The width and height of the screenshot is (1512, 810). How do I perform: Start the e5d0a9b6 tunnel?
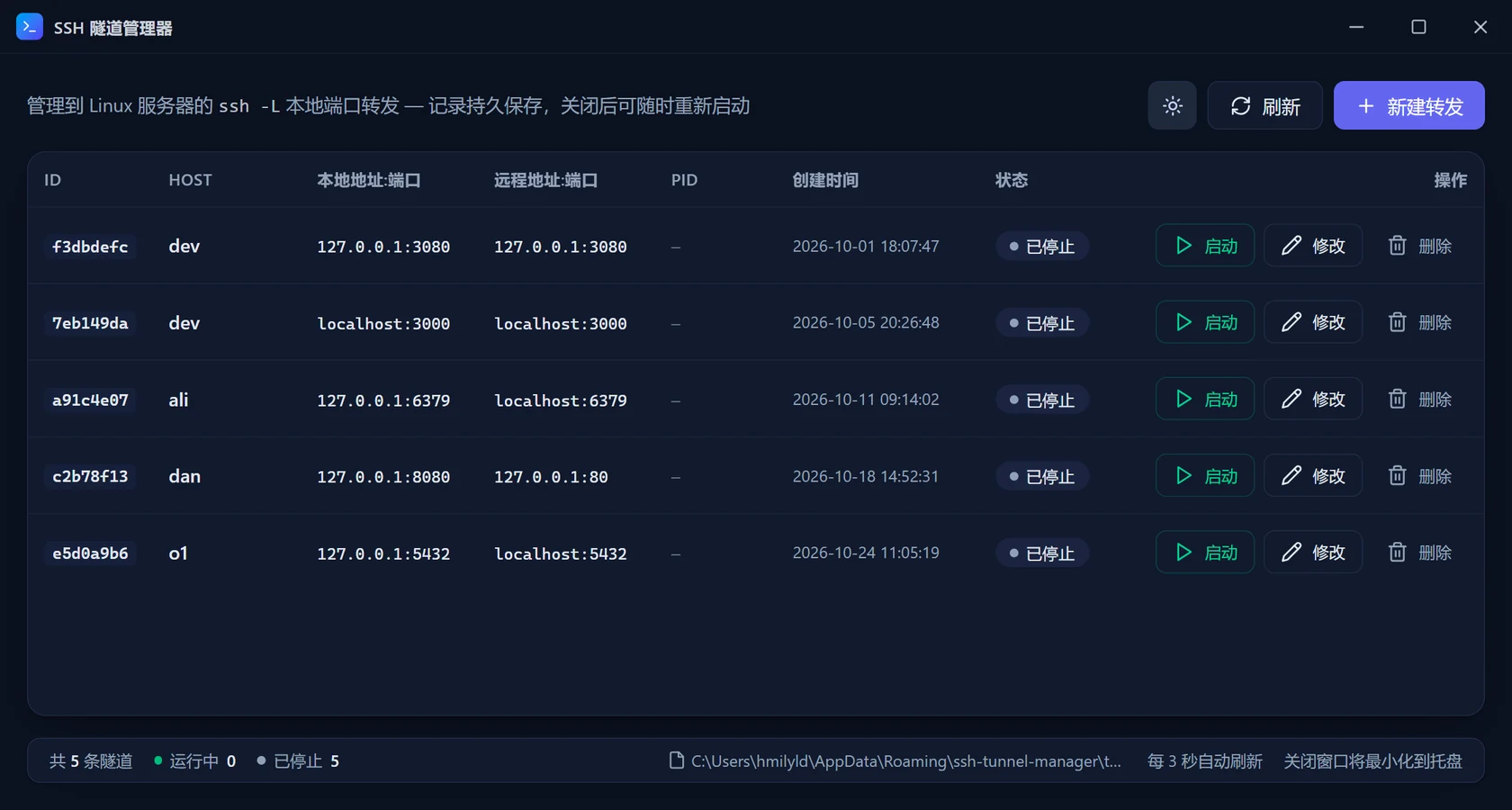pos(1204,553)
